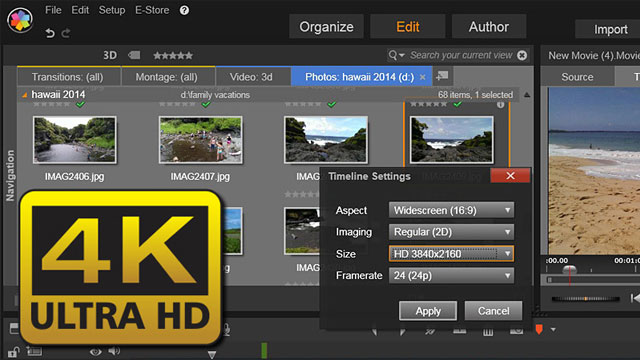Select the Montage: (all) tab
This screenshot has height=360, width=640.
(x=167, y=77)
